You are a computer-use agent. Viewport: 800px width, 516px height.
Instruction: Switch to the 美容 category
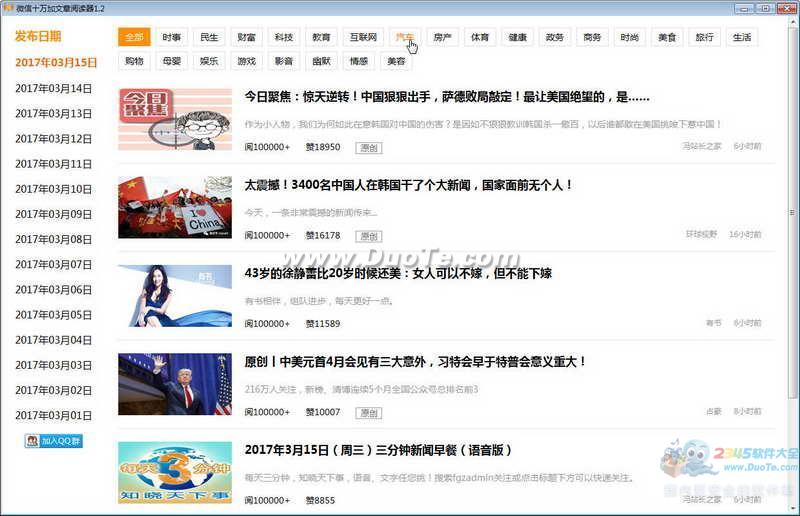[396, 61]
